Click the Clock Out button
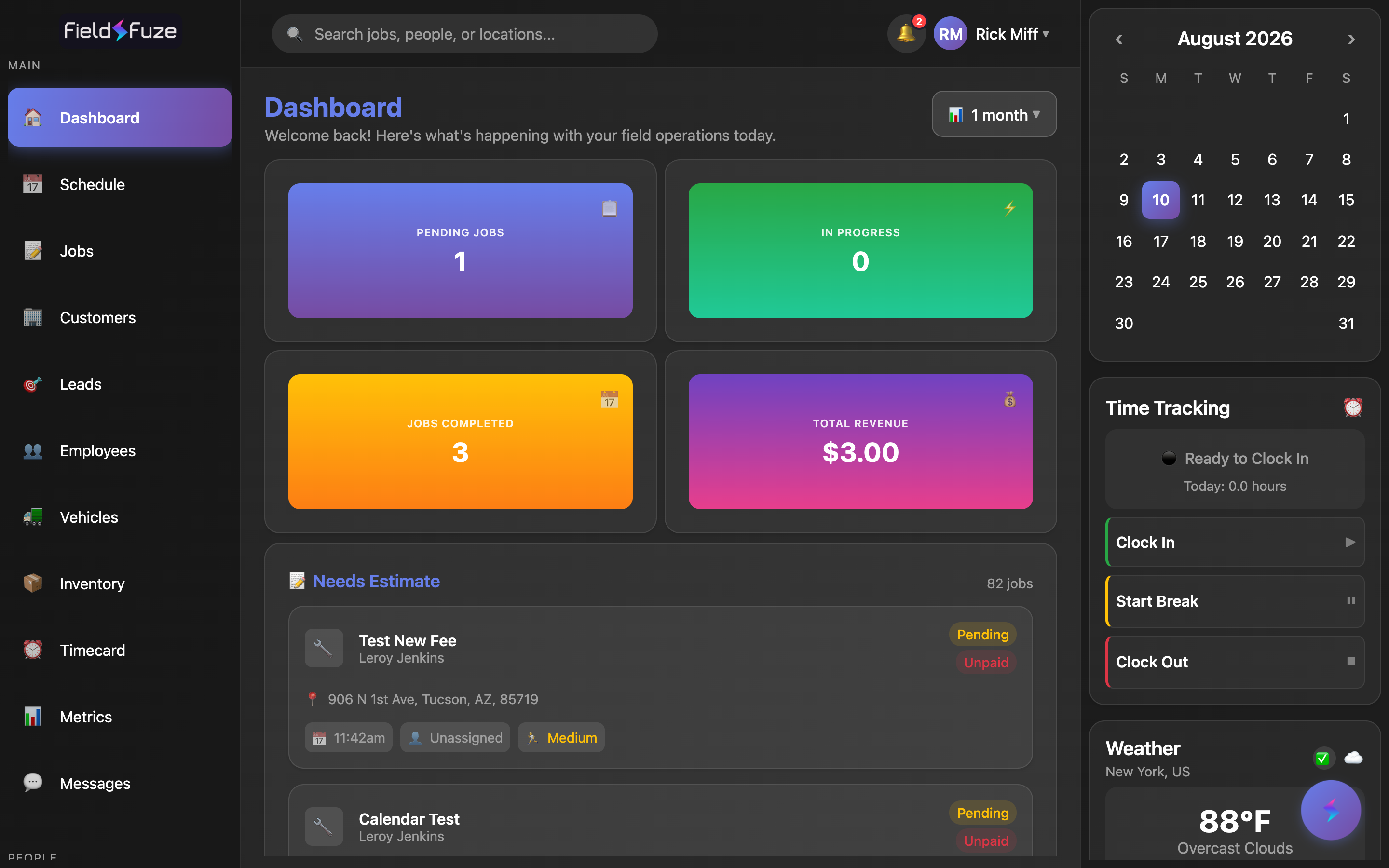The image size is (1389, 868). pyautogui.click(x=1235, y=661)
